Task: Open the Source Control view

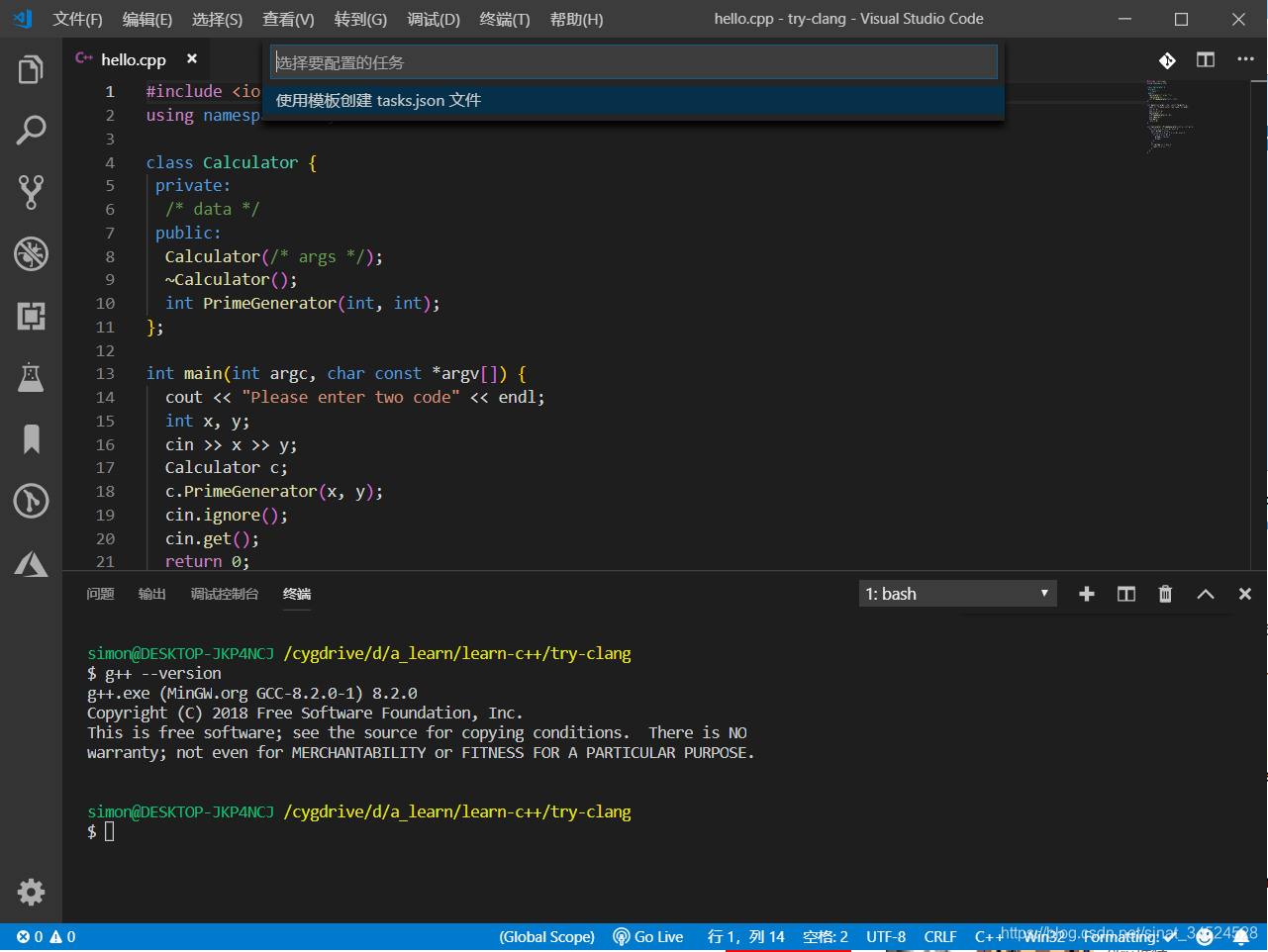Action: tap(31, 192)
